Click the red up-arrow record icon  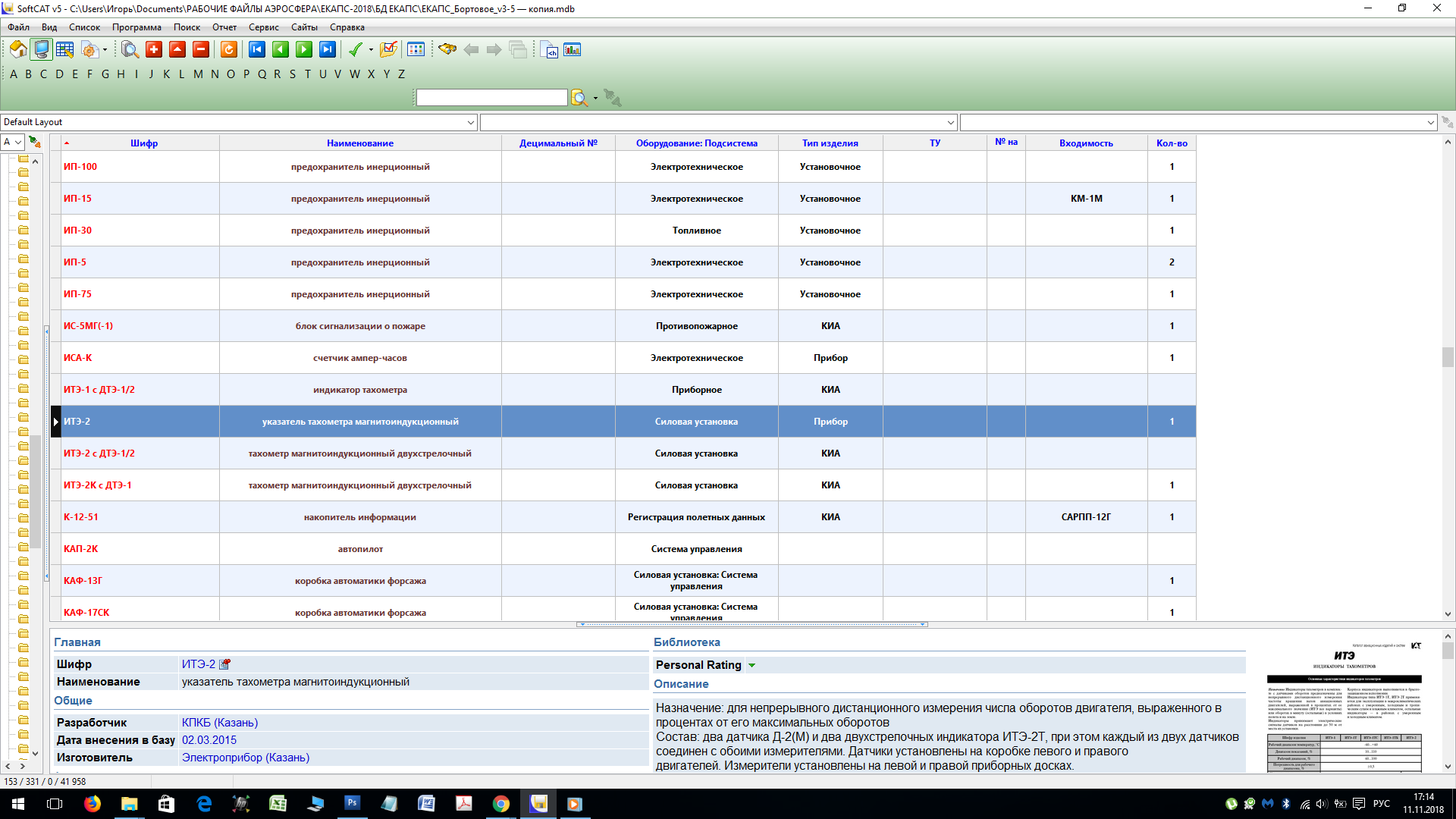(177, 50)
